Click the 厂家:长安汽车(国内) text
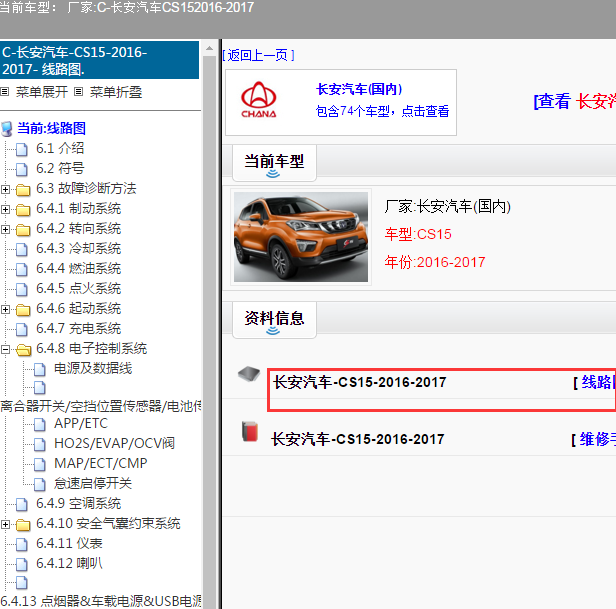The height and width of the screenshot is (609, 616). (x=447, y=206)
